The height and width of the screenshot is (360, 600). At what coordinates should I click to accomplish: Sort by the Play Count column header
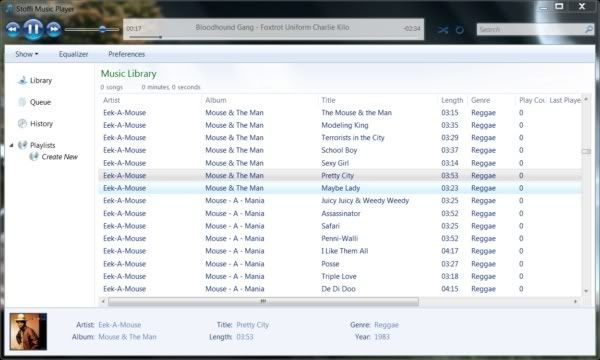click(532, 100)
